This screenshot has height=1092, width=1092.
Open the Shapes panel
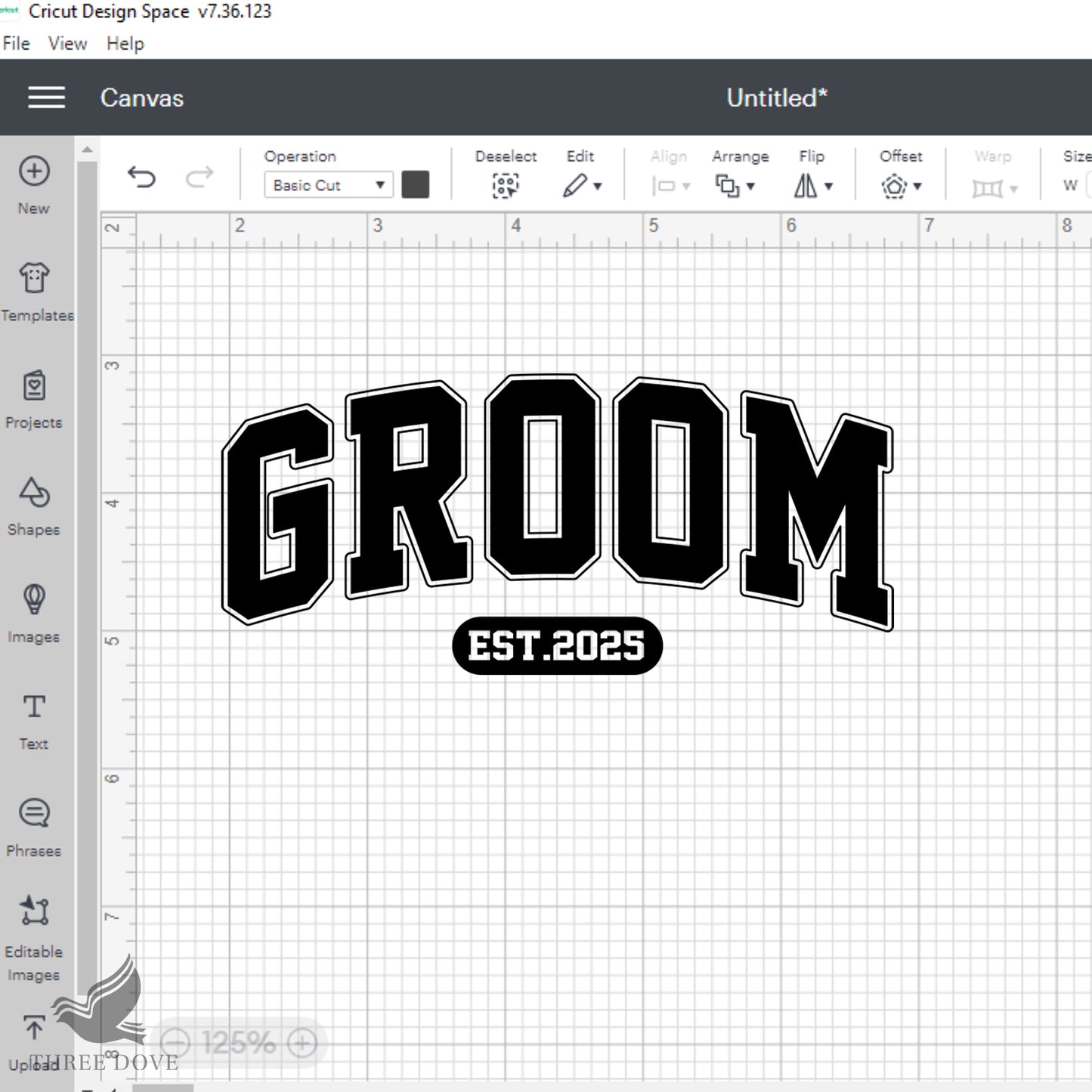coord(34,493)
